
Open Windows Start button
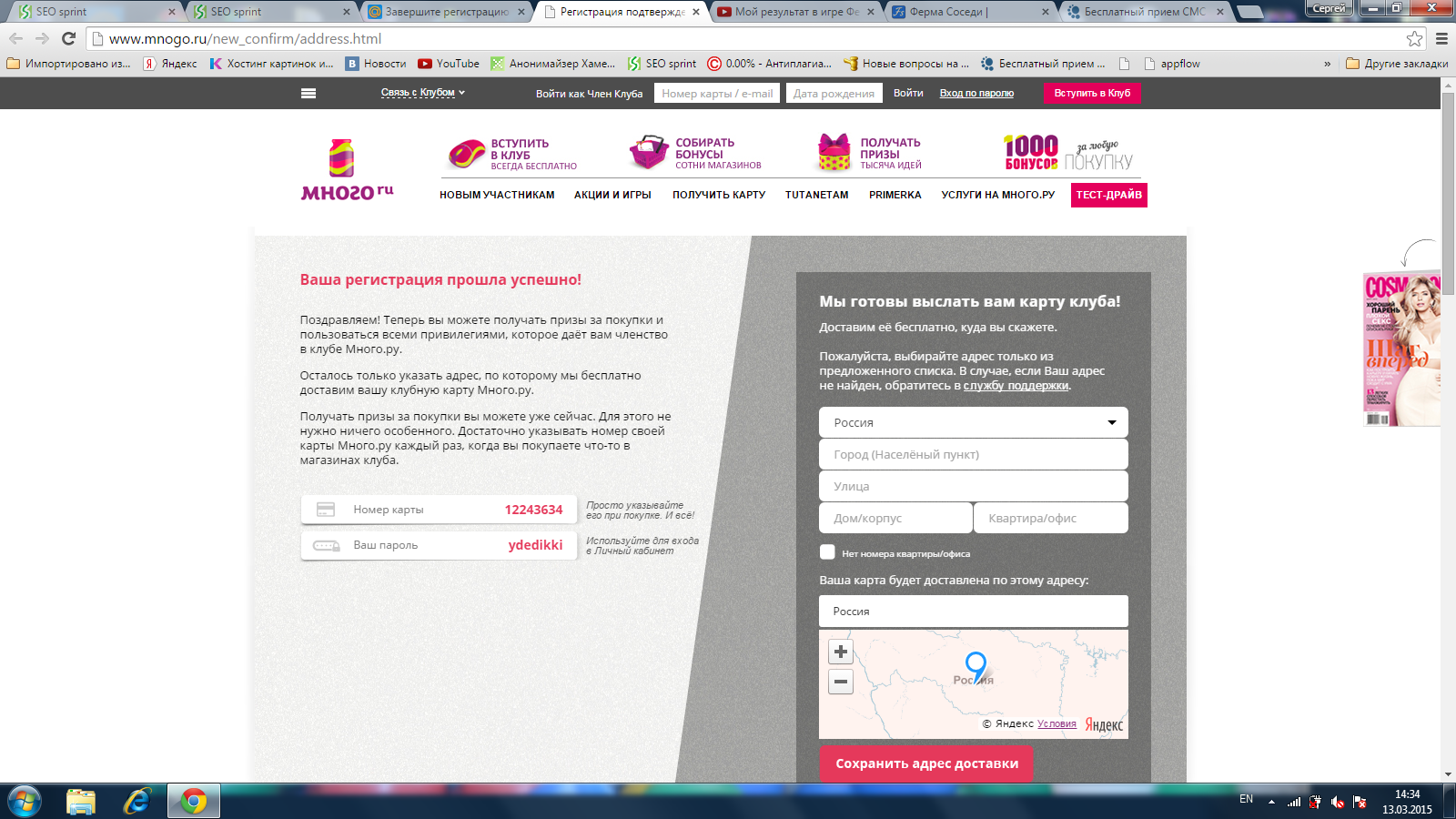(25, 802)
